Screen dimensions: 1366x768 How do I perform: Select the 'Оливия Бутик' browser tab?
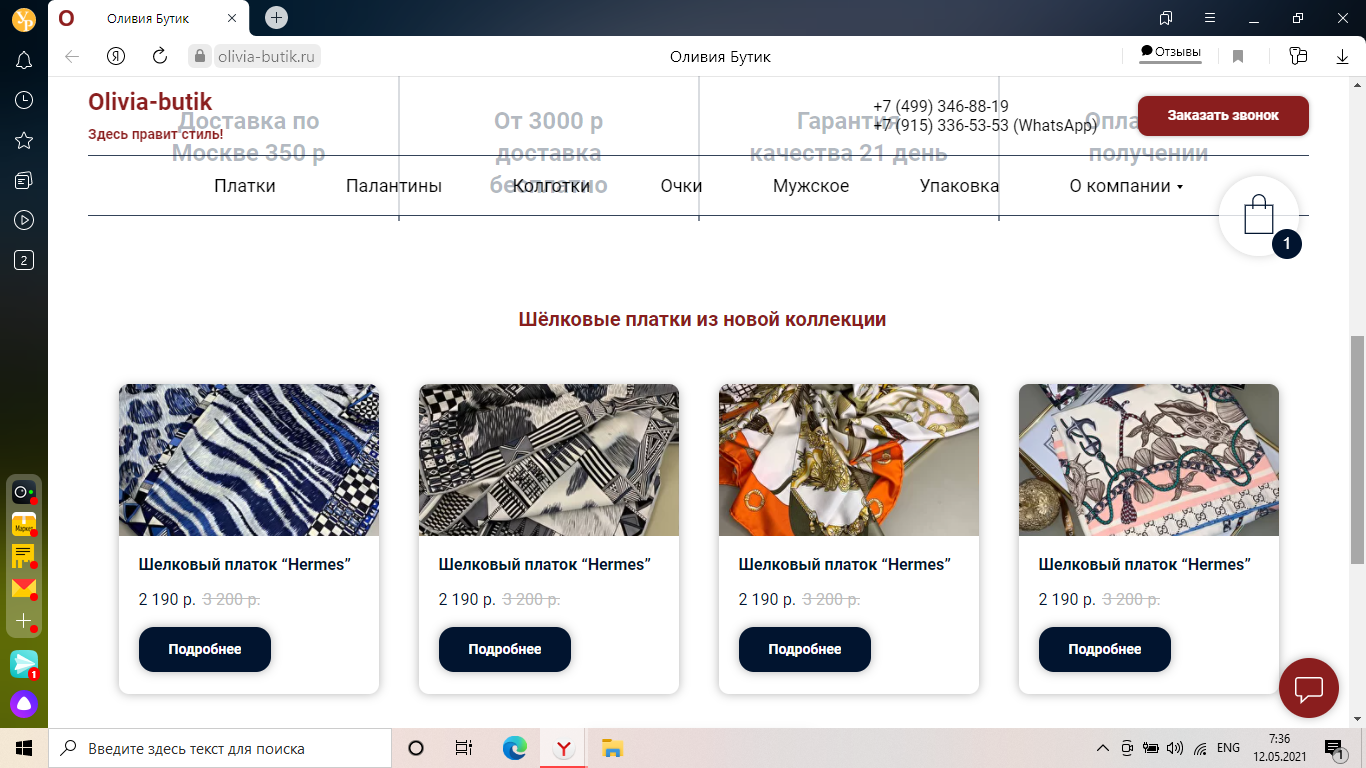click(149, 18)
